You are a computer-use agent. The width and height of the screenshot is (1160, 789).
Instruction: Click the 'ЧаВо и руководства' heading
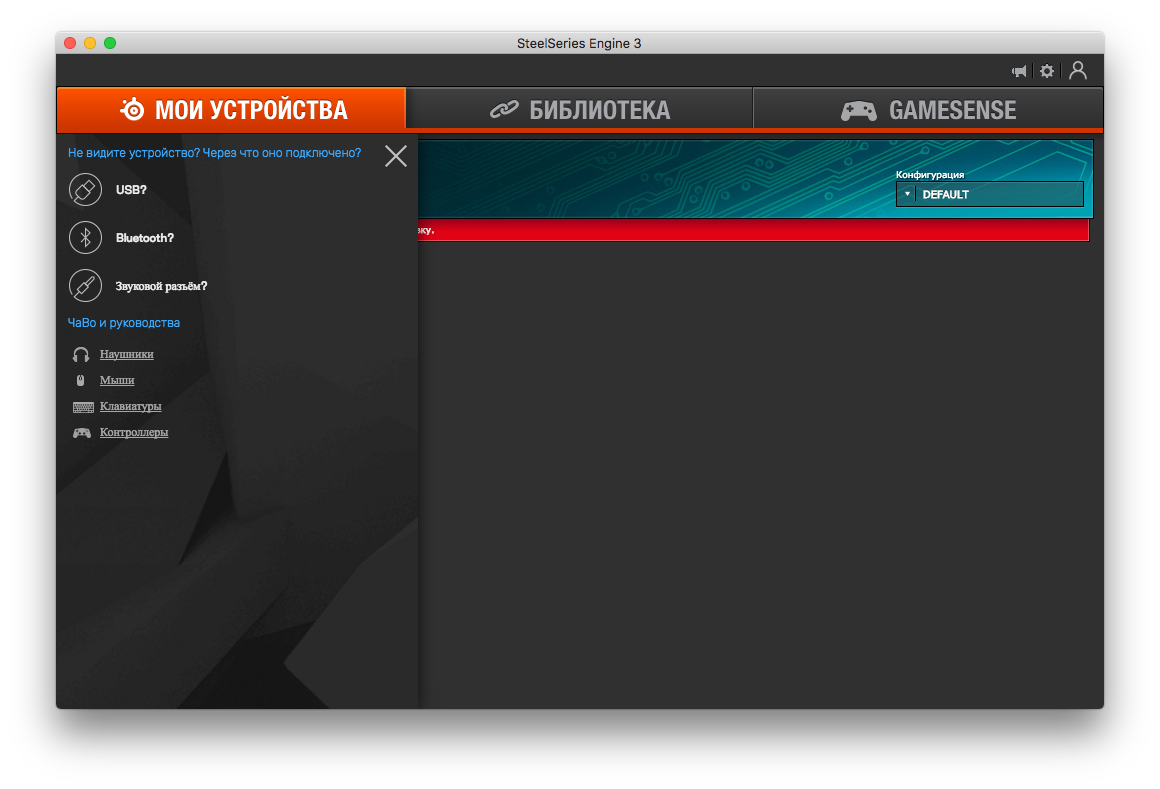click(124, 322)
